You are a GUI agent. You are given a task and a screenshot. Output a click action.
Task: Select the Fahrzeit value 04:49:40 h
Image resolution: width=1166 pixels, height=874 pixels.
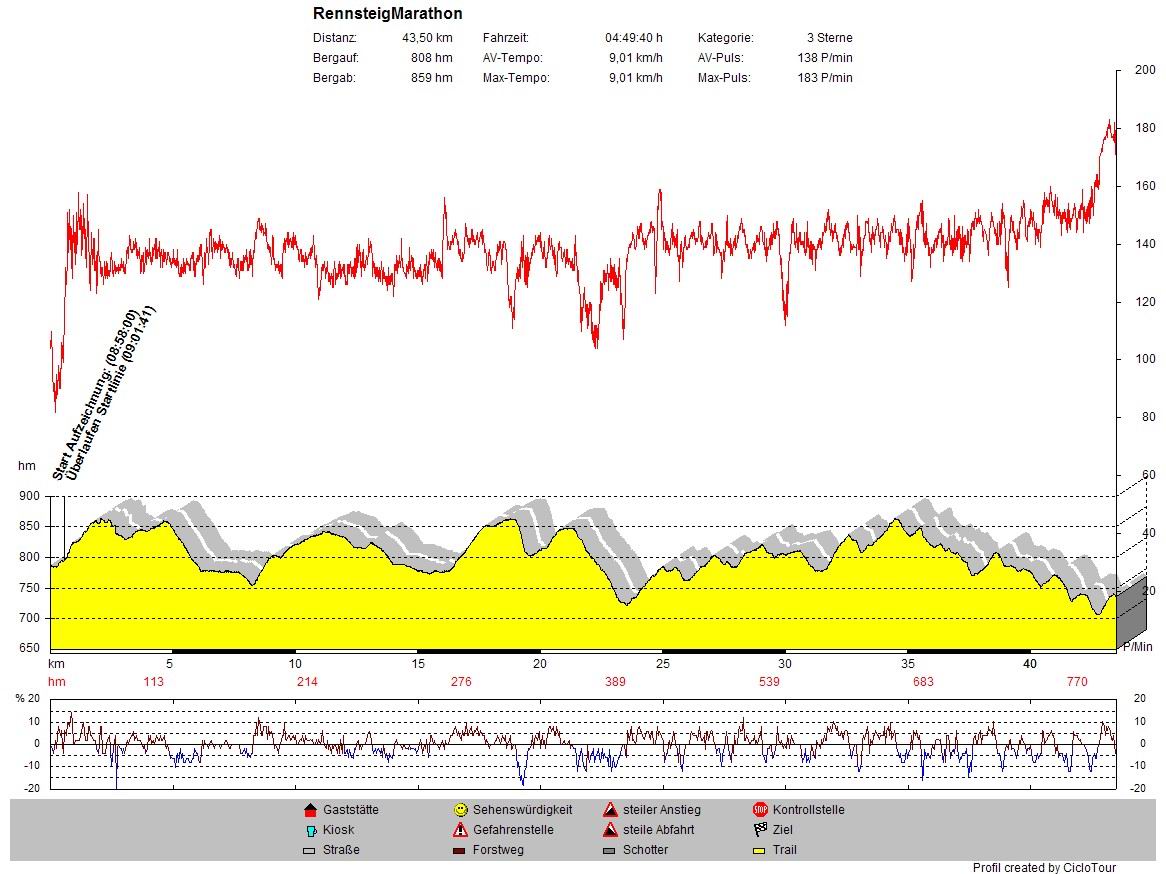(633, 38)
